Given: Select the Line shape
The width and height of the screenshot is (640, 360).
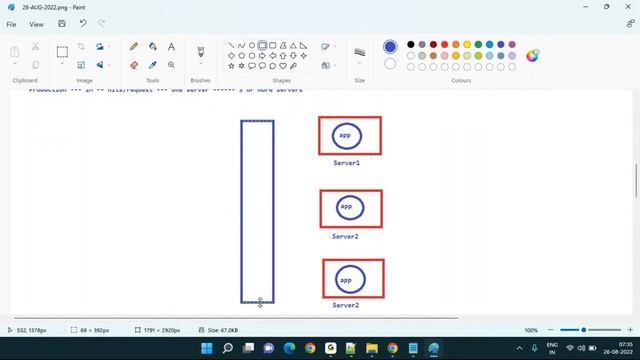Looking at the screenshot, I should (231, 45).
